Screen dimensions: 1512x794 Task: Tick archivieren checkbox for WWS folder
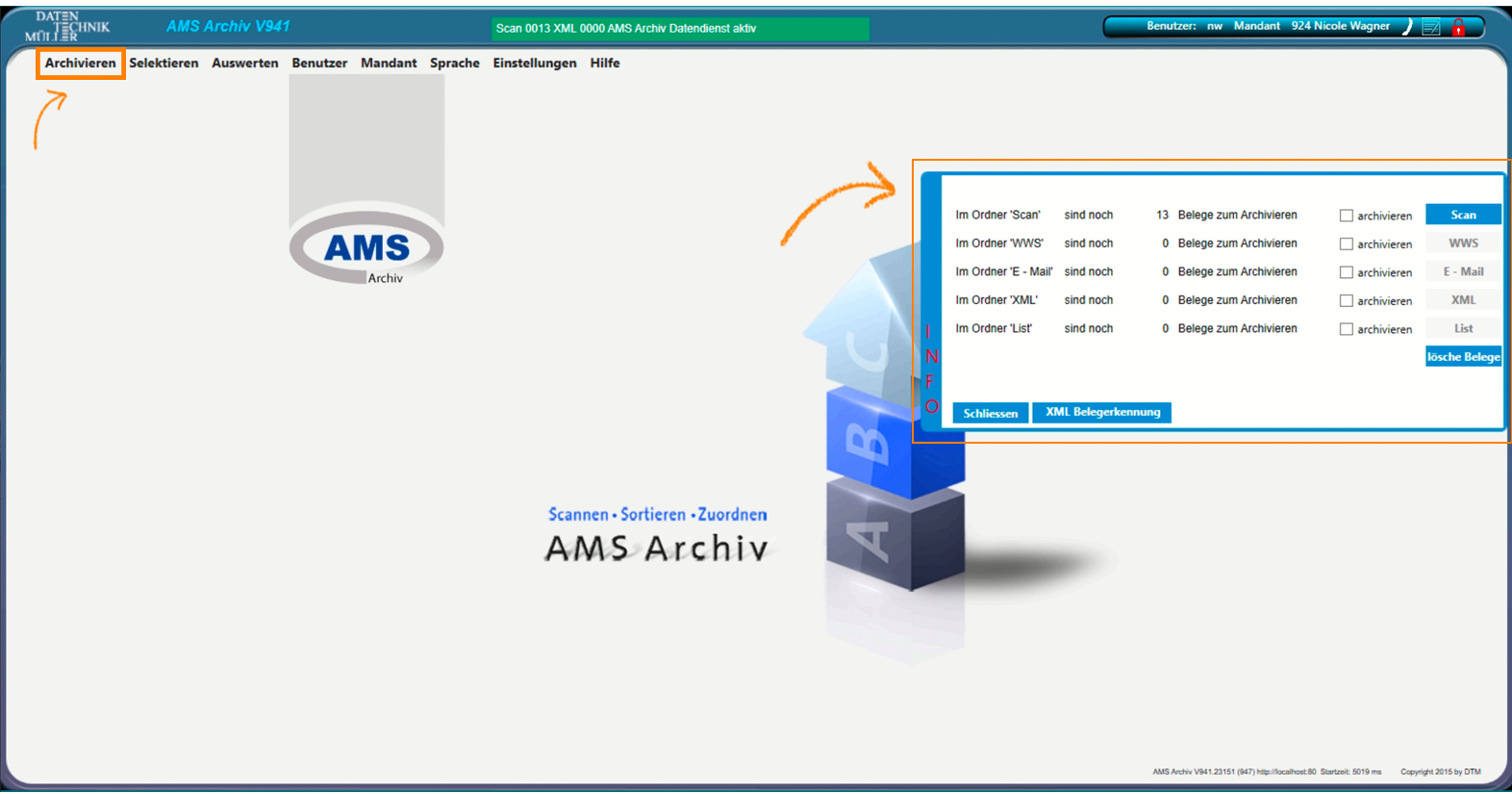pos(1347,244)
